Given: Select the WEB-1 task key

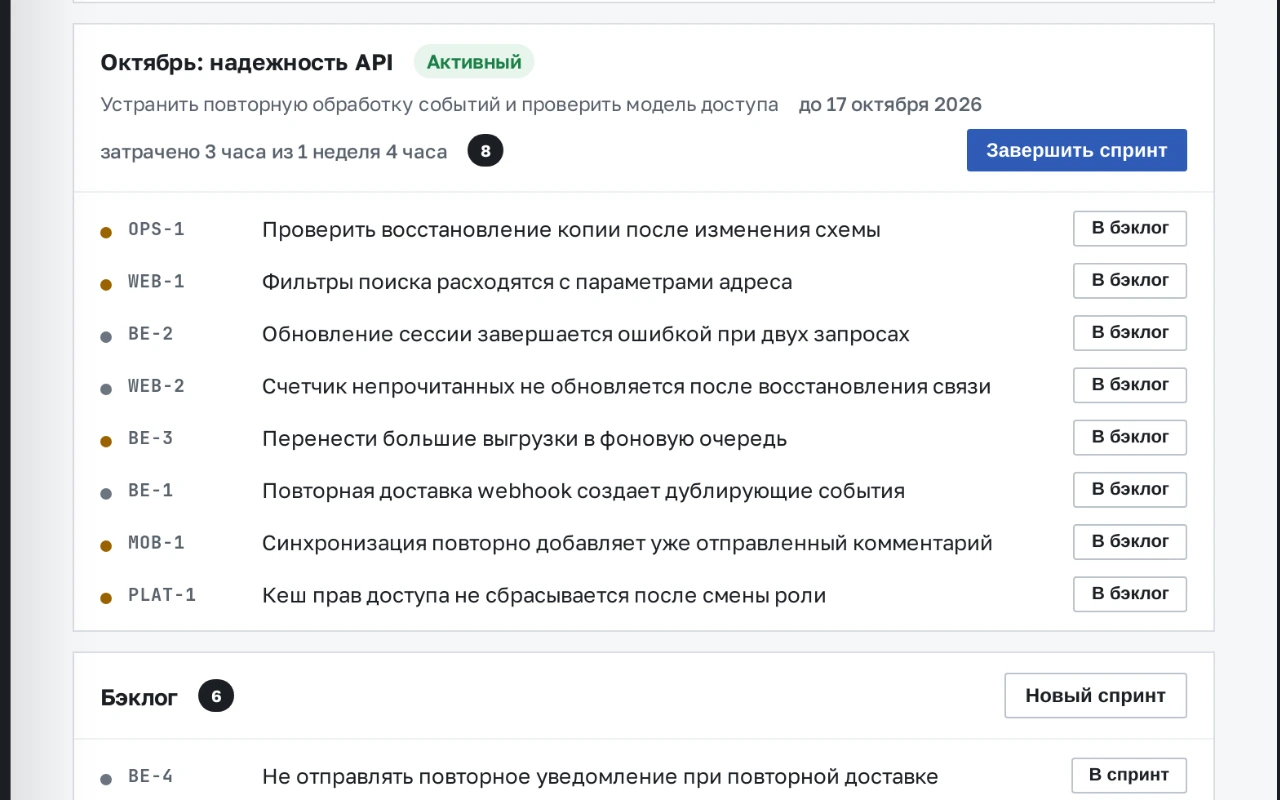Looking at the screenshot, I should pos(157,281).
